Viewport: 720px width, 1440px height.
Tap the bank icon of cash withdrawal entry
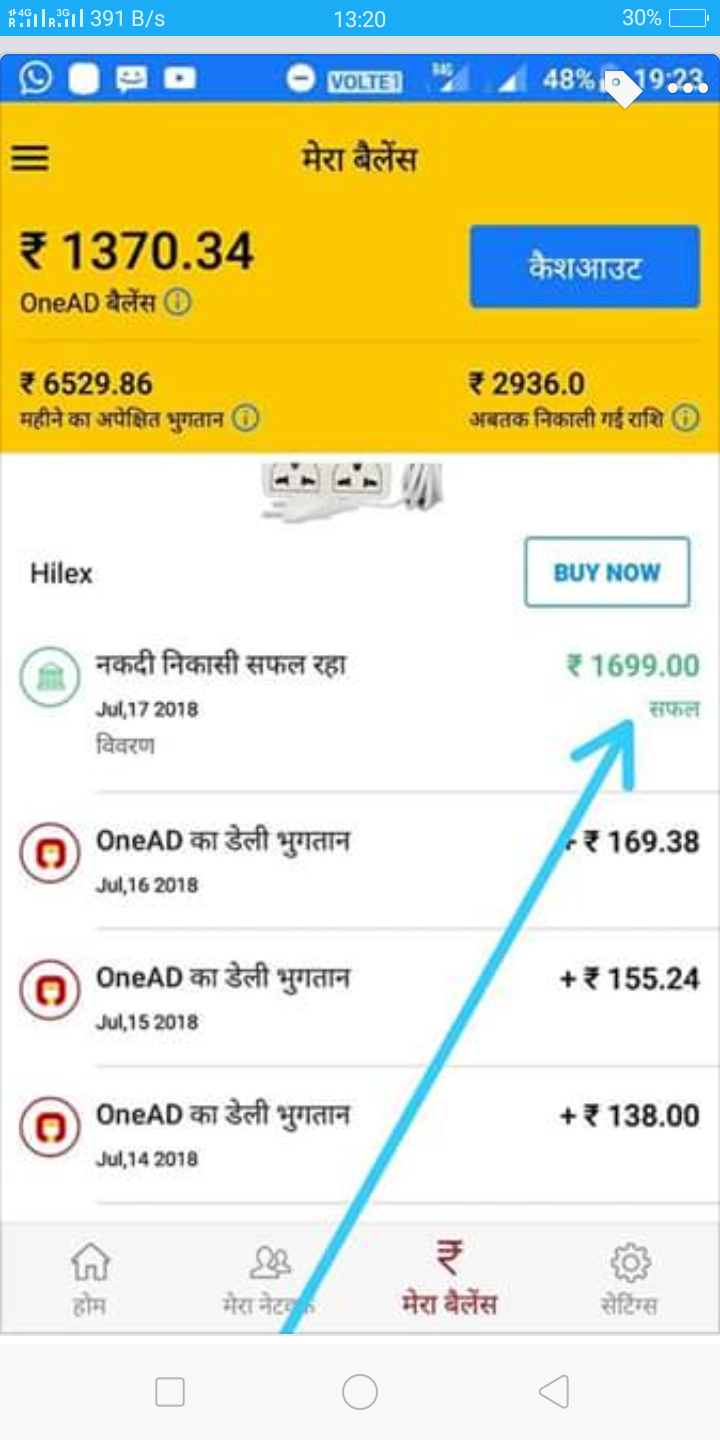(50, 678)
